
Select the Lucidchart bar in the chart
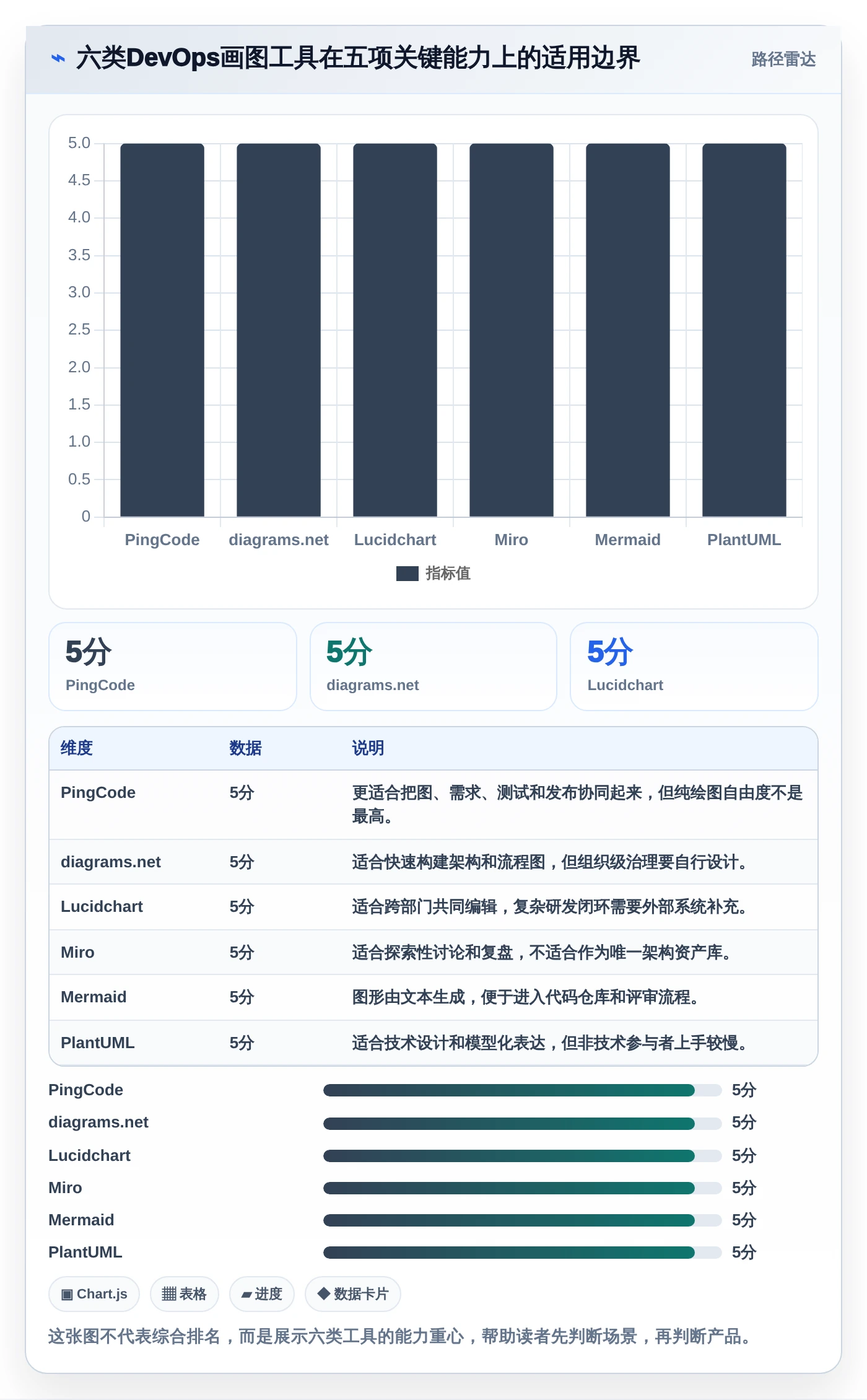395,330
